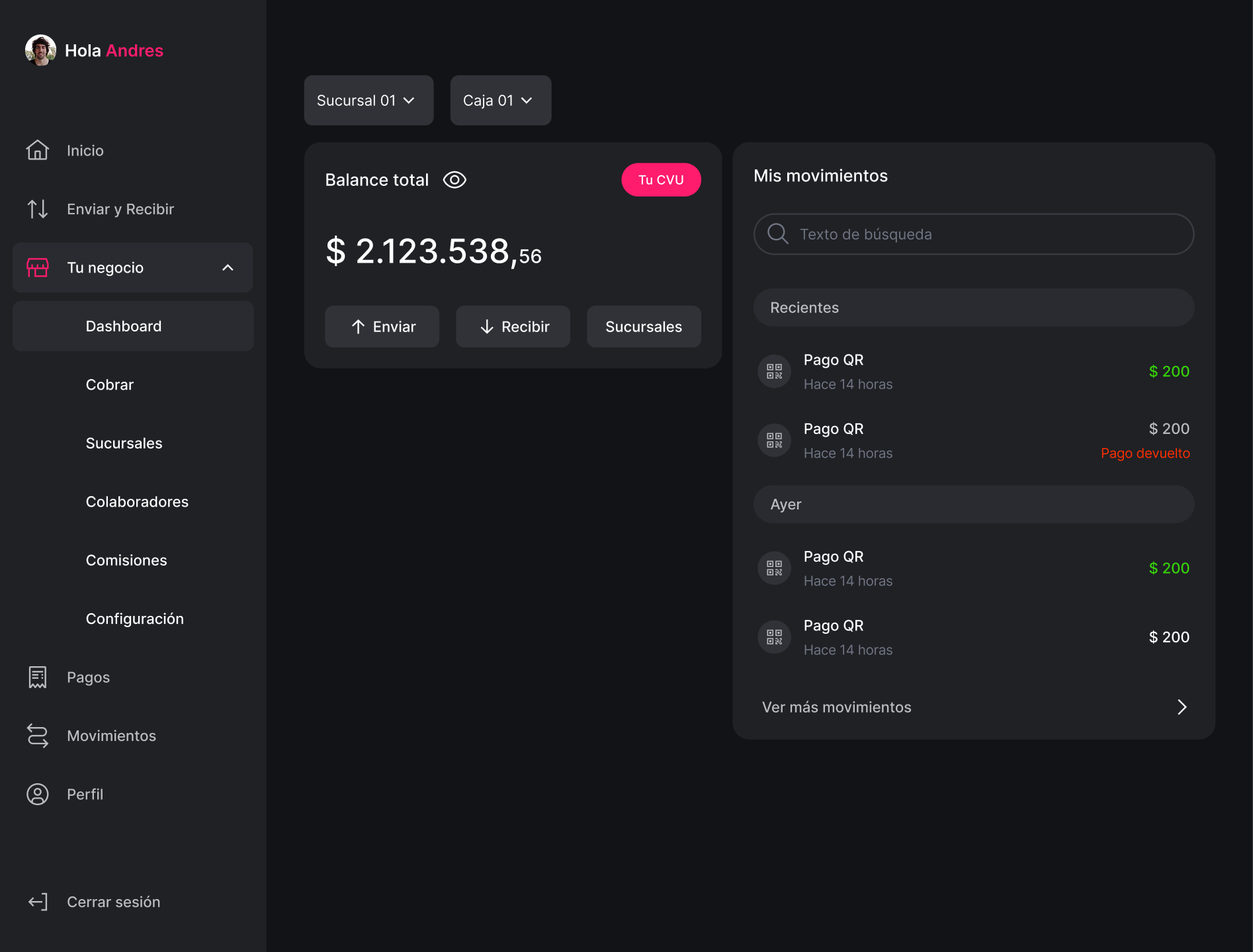
Task: Click the Pago devuelto status text
Action: [x=1145, y=453]
